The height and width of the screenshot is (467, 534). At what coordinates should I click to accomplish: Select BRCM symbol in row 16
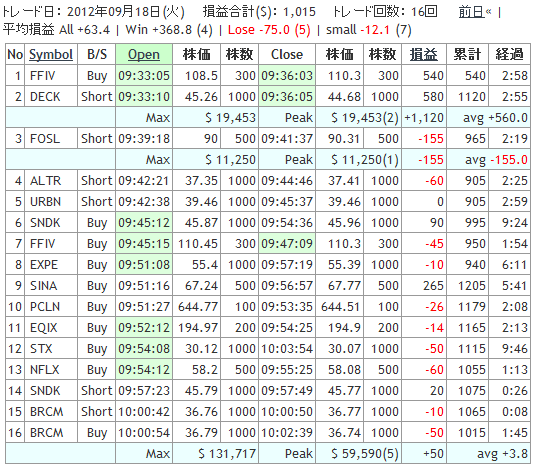click(47, 433)
